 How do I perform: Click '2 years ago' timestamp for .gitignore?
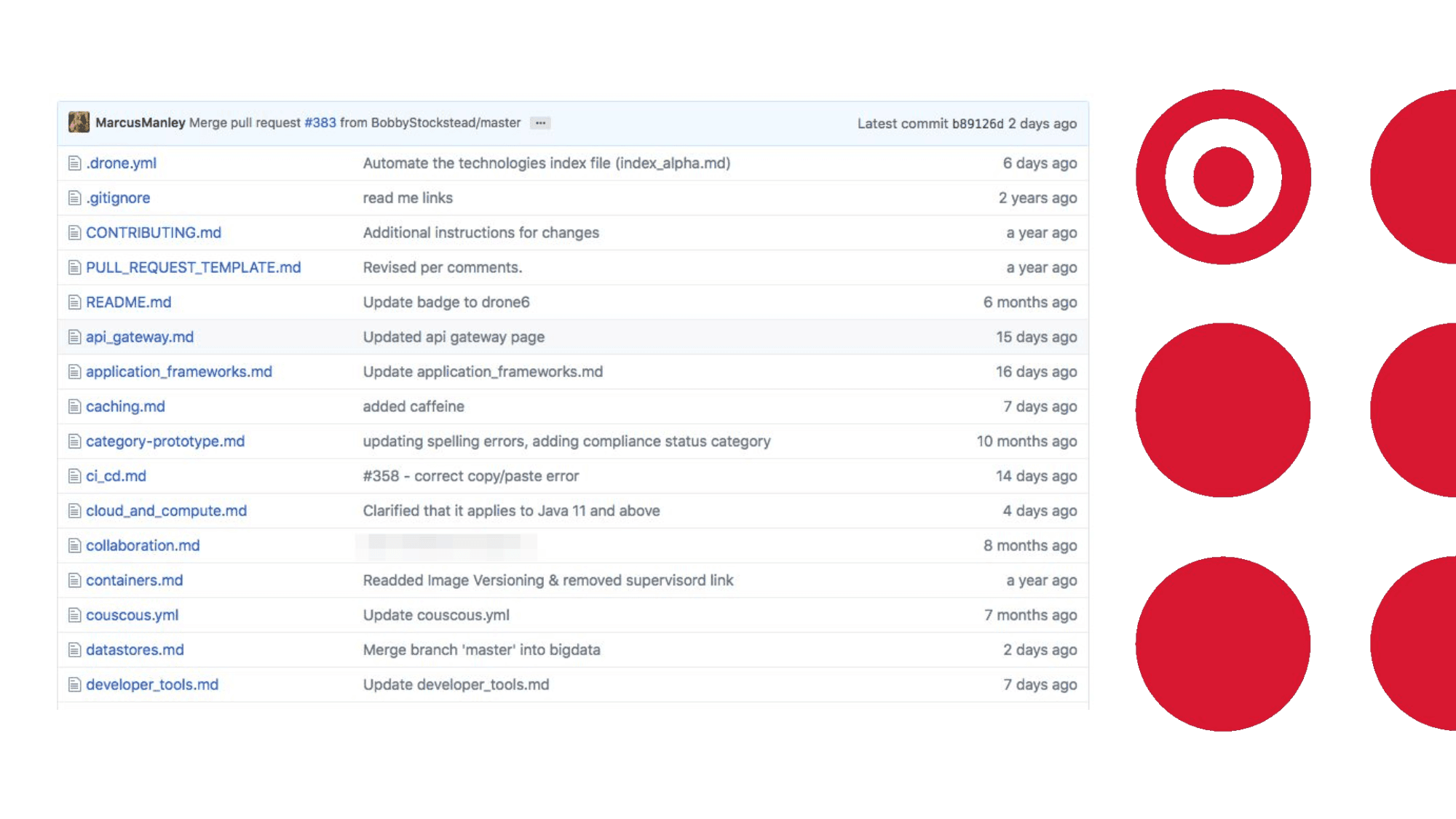point(1037,198)
